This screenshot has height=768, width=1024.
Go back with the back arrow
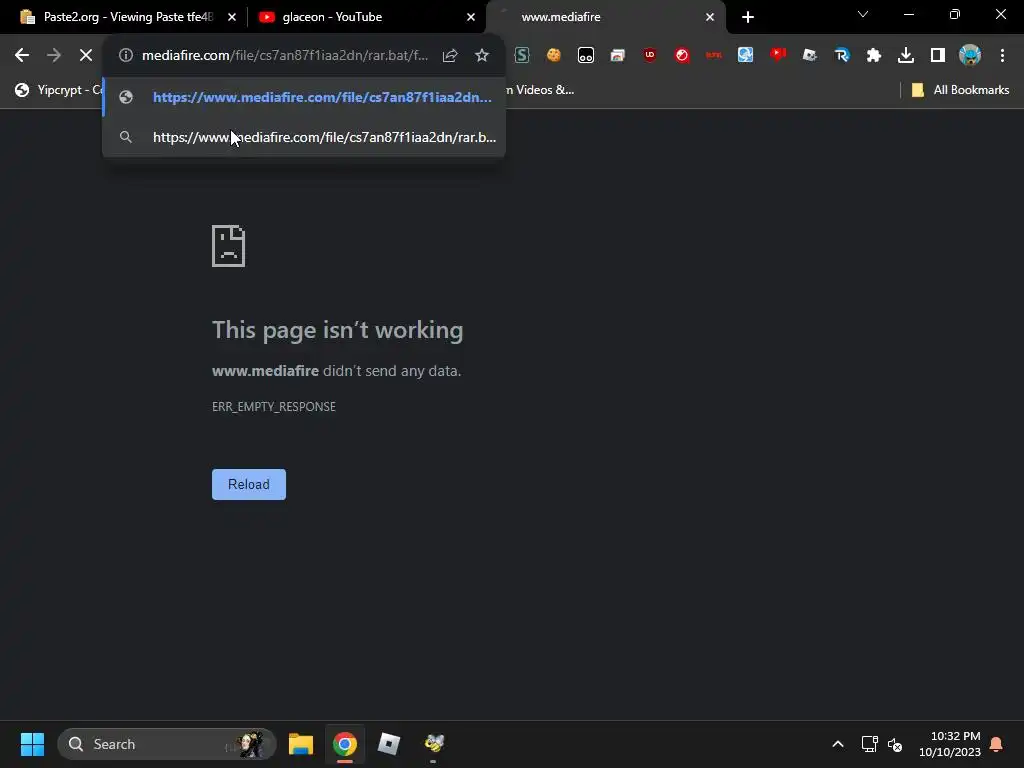click(x=22, y=56)
